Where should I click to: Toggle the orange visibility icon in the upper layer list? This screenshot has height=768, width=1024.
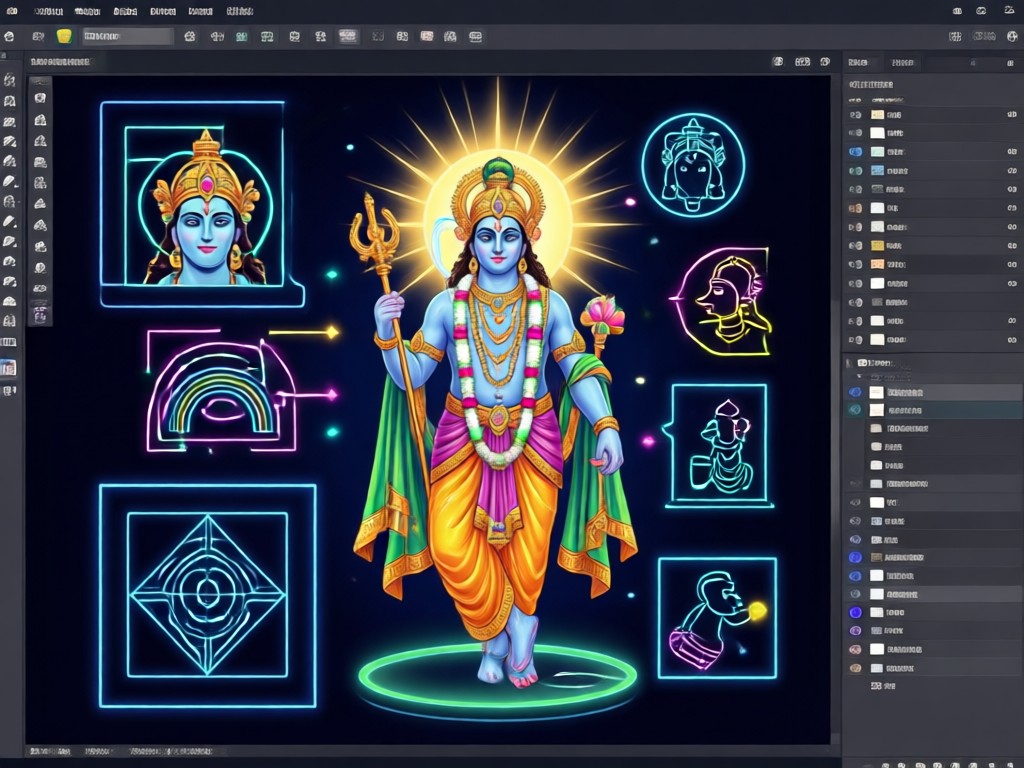855,208
